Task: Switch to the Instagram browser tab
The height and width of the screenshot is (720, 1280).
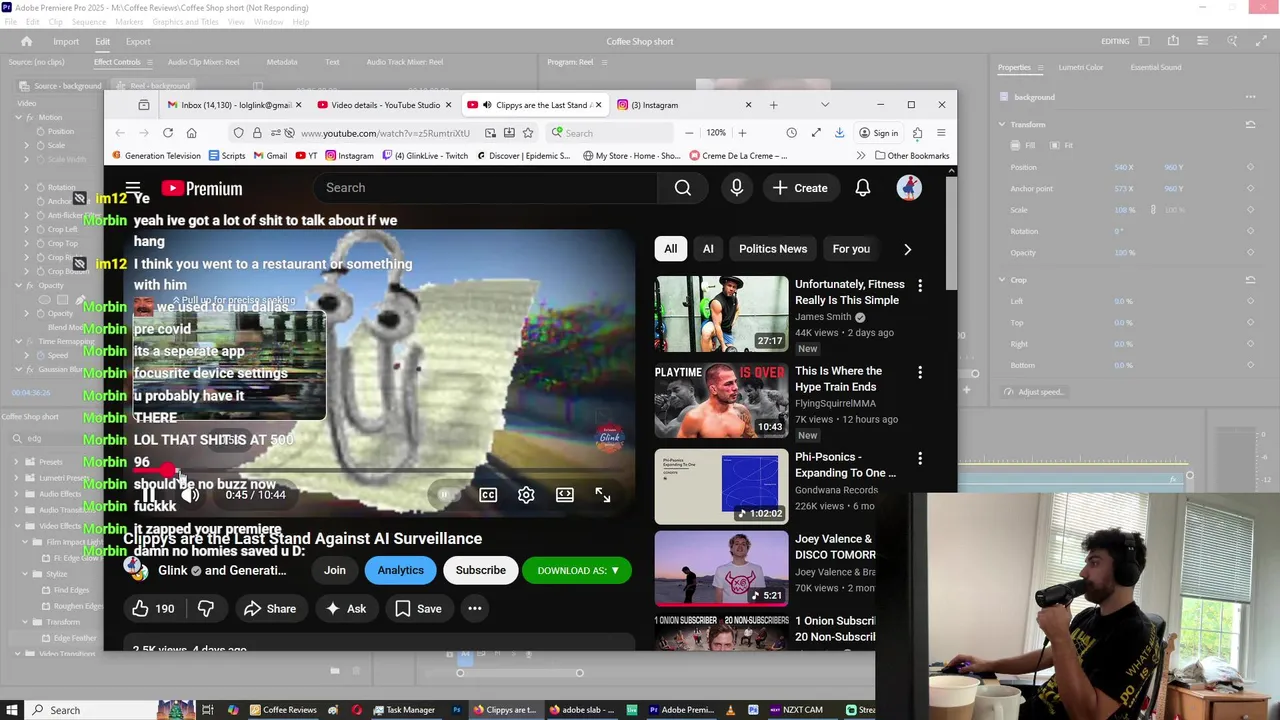Action: [x=685, y=105]
